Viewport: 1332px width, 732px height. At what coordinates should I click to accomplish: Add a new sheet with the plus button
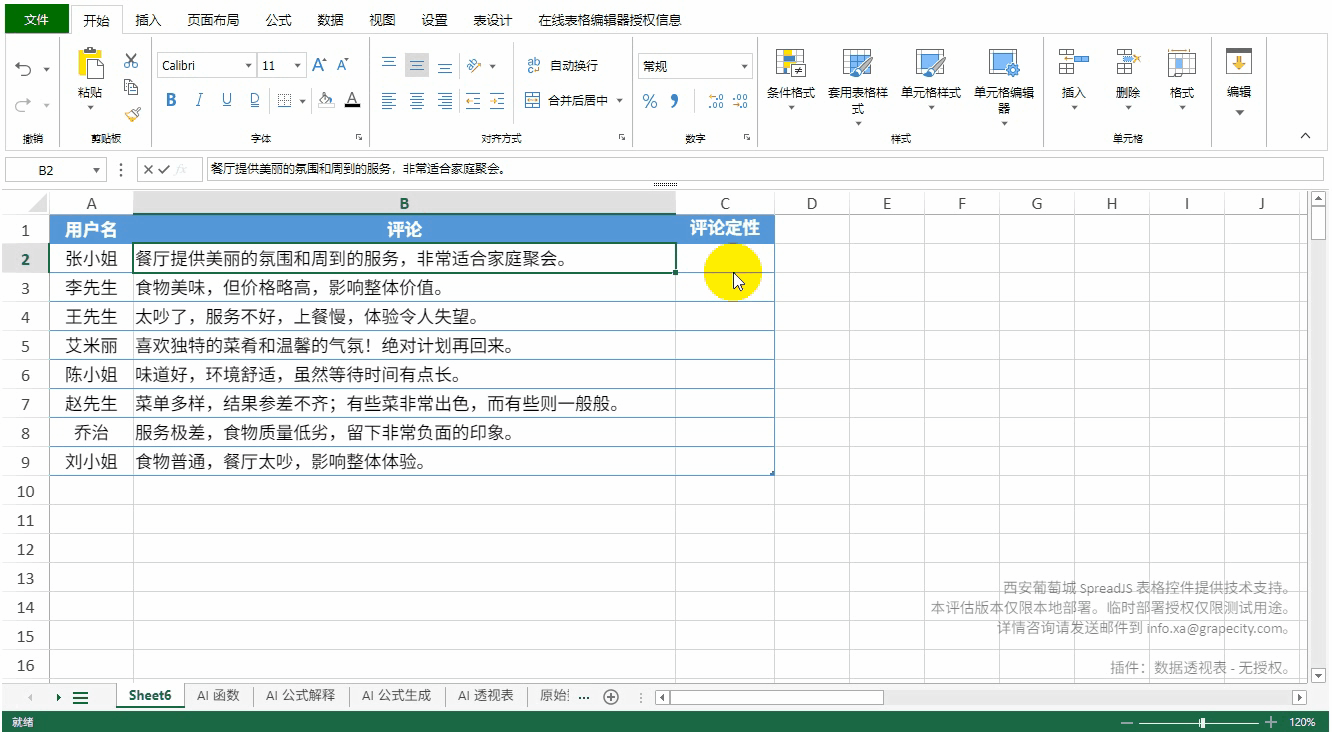point(611,697)
